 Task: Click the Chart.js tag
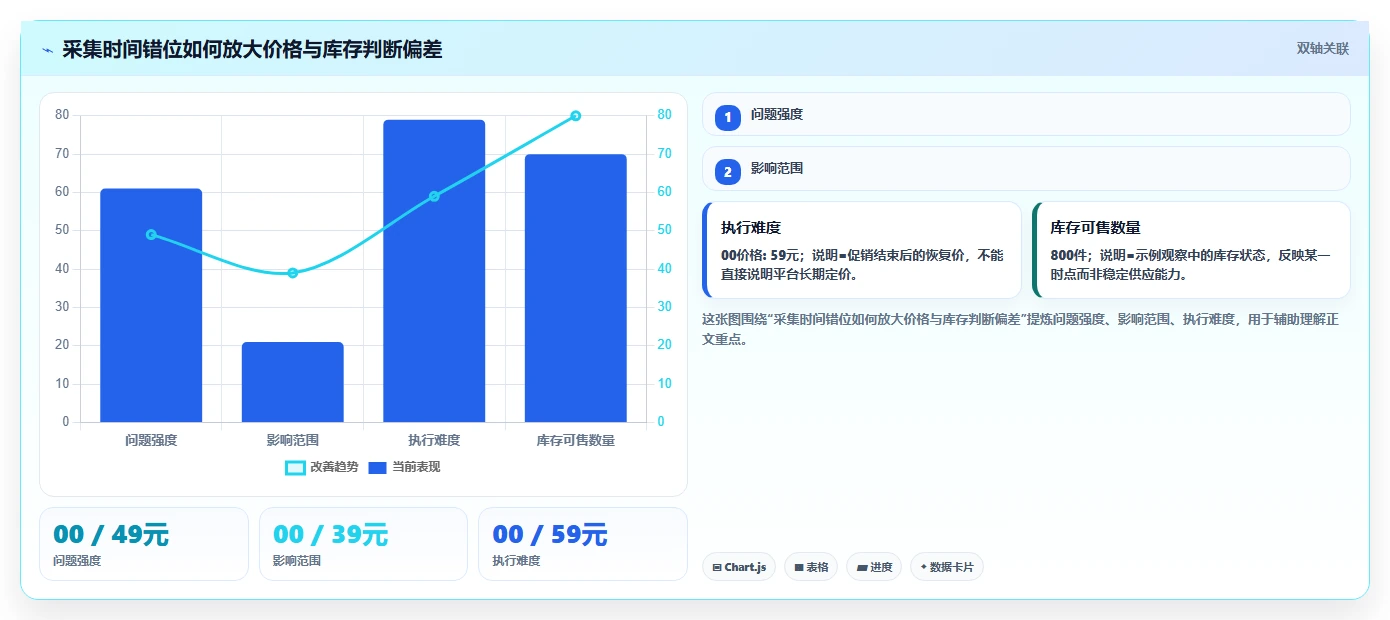pos(739,567)
